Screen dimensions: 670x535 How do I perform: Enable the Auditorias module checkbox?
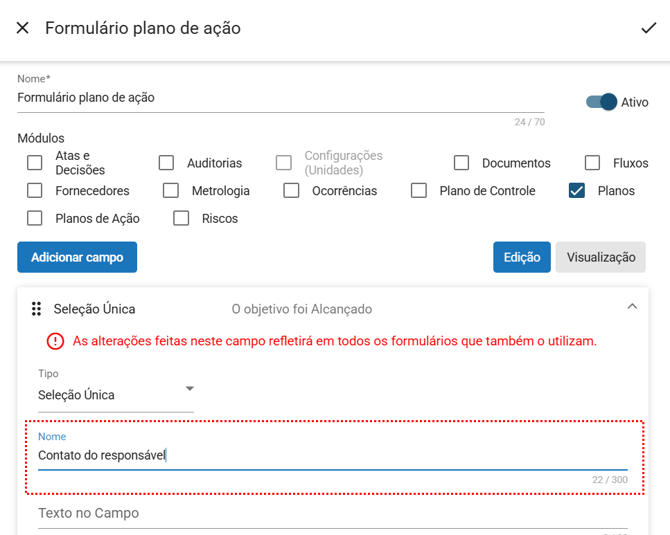coord(166,163)
